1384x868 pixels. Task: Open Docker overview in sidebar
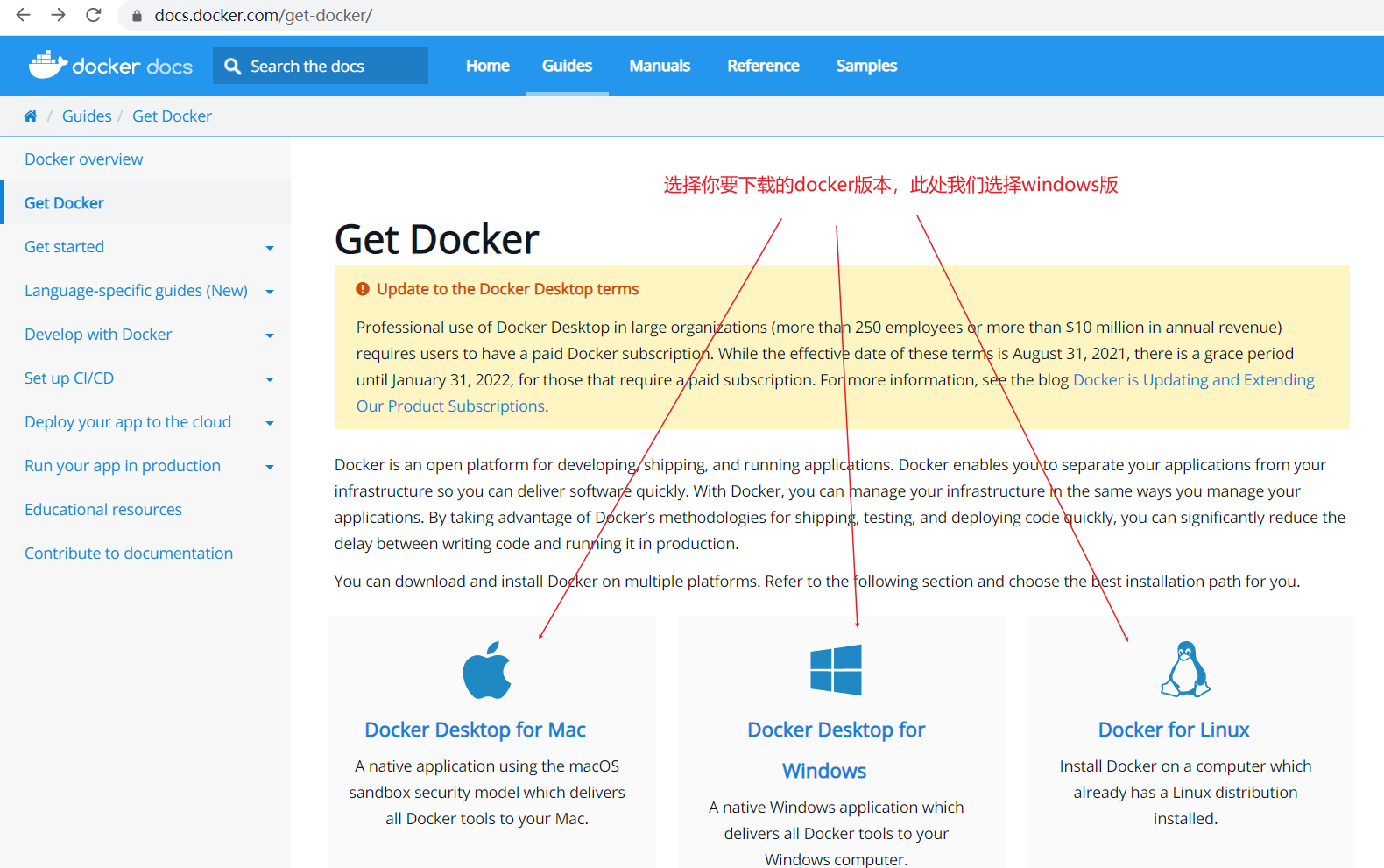tap(84, 159)
